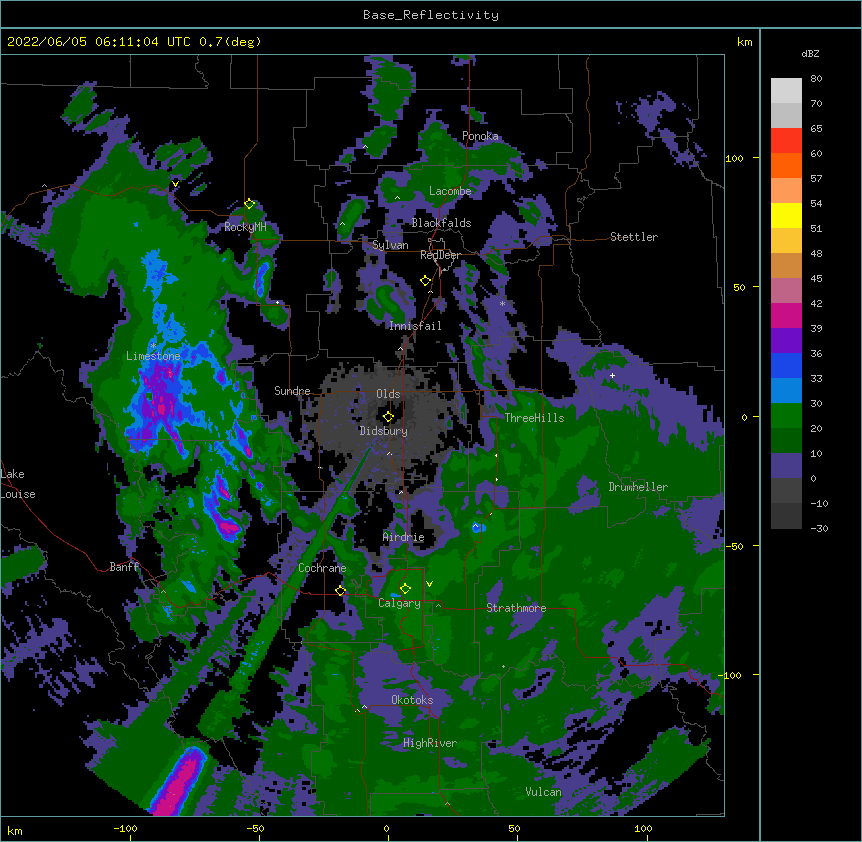Click the 100 tick on the right axis

[734, 158]
